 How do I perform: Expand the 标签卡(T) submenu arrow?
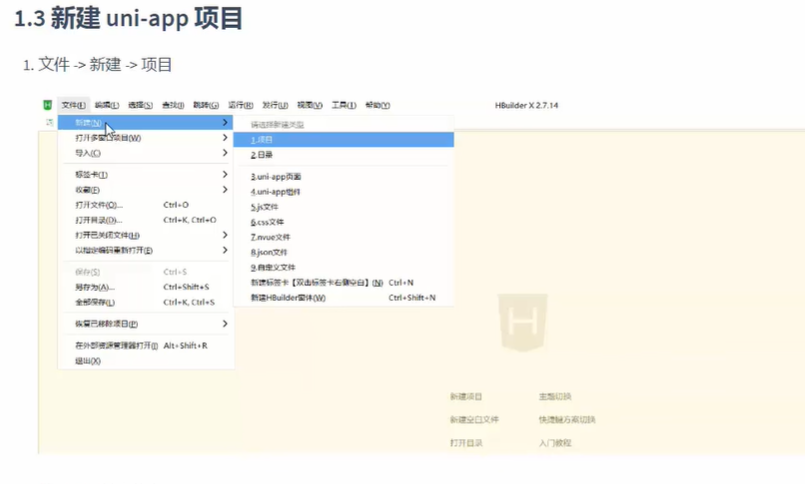[x=225, y=175]
